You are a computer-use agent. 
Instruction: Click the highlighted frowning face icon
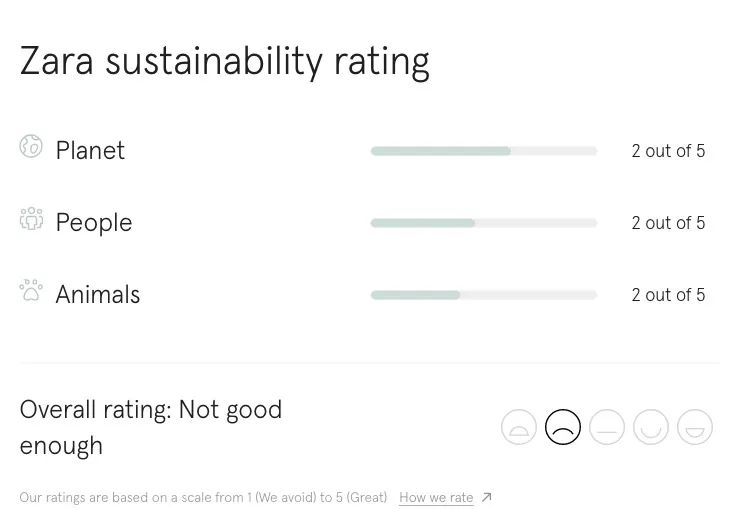pos(563,427)
